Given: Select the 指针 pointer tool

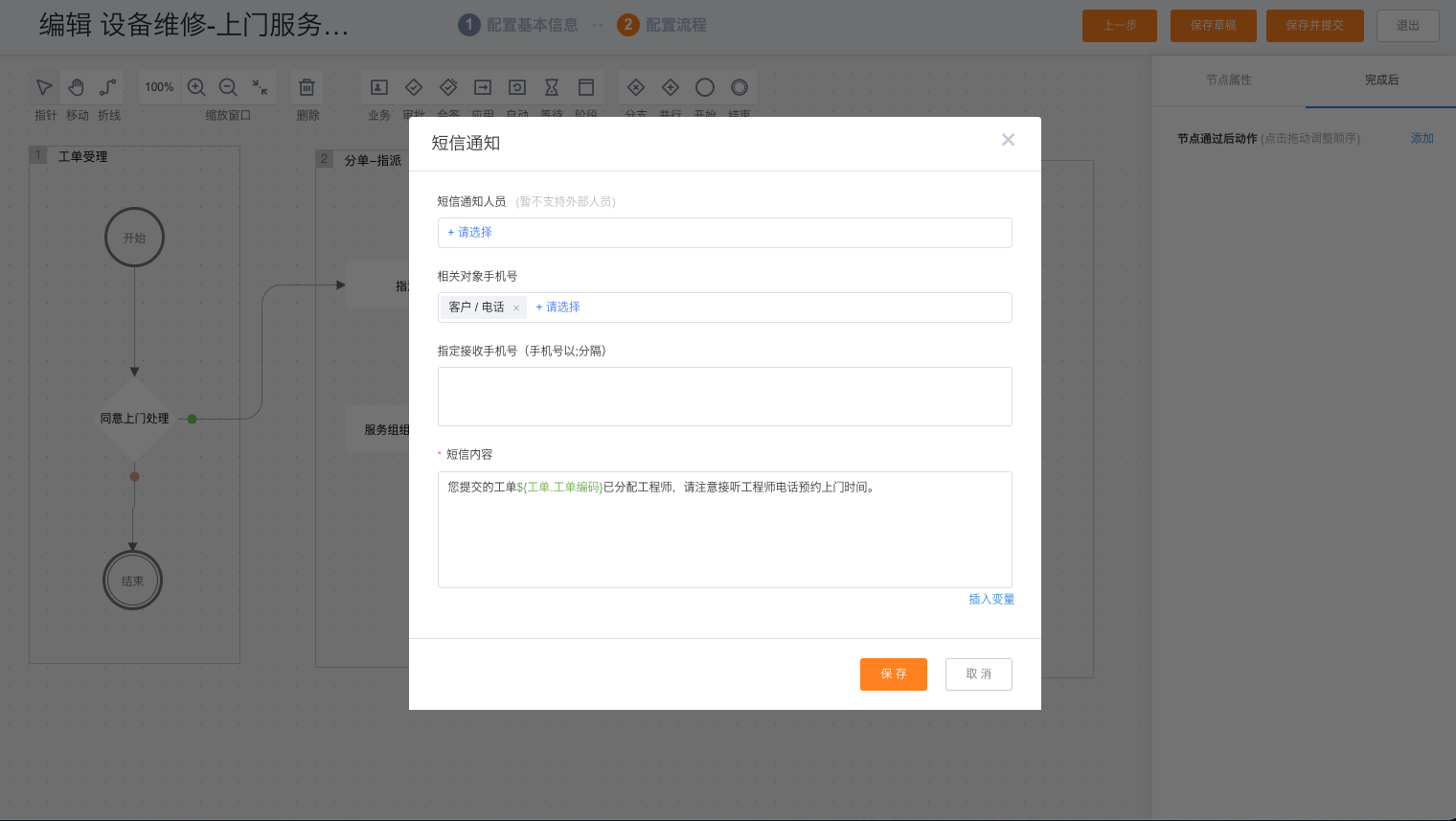Looking at the screenshot, I should tap(44, 88).
